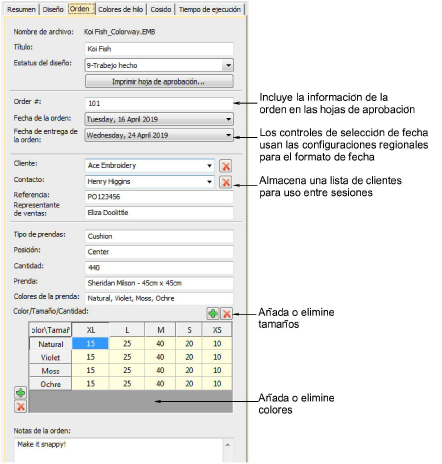Image resolution: width=442 pixels, height=464 pixels.
Task: Click Representante de ventas field Eliza Doolittle
Action: pyautogui.click(x=159, y=213)
